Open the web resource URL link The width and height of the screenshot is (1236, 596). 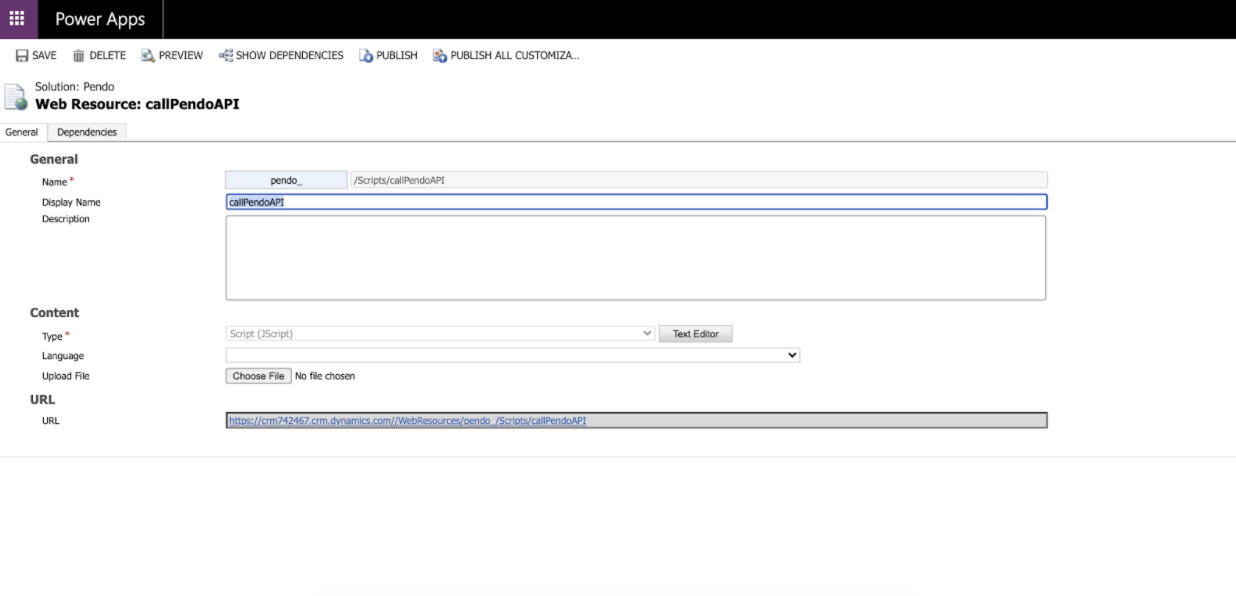[407, 421]
